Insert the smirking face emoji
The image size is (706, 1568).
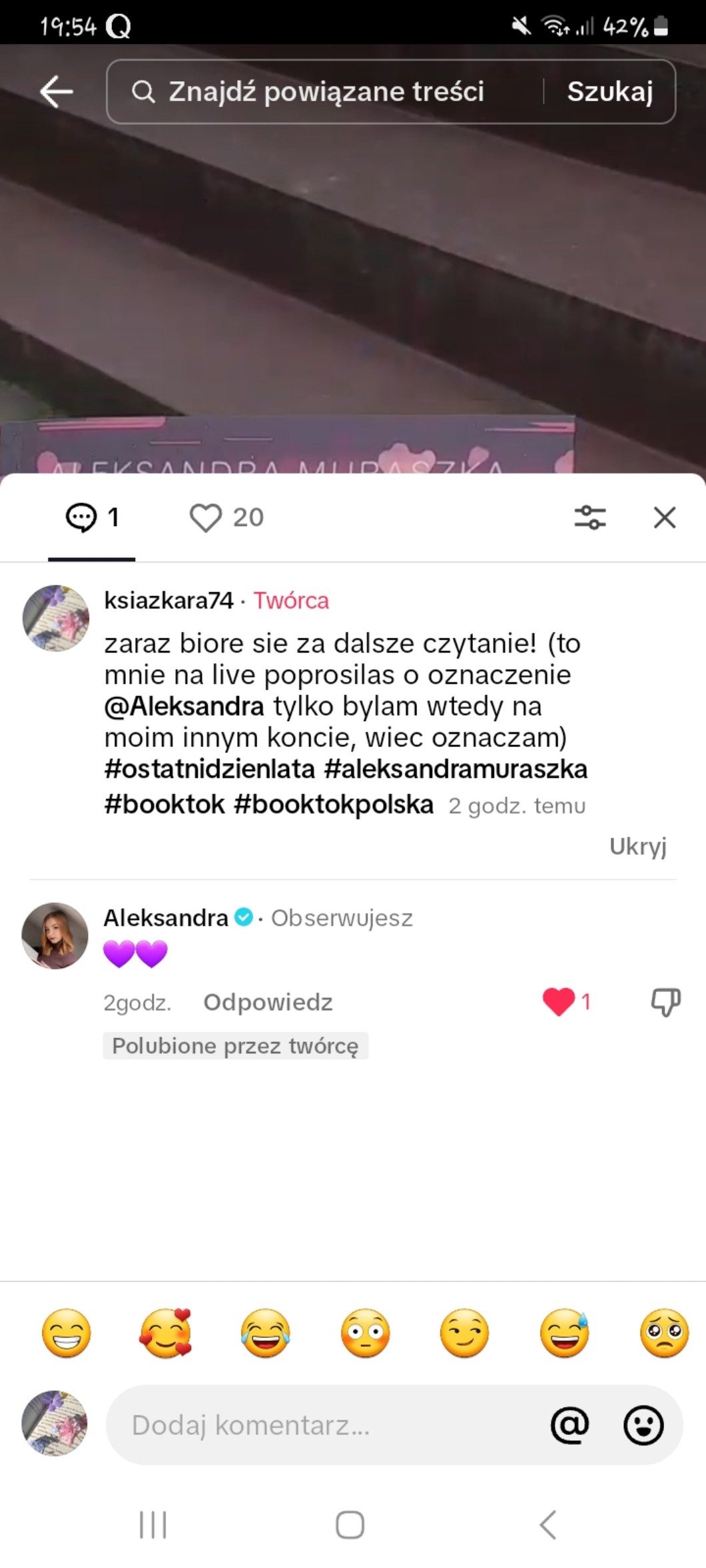[465, 1332]
